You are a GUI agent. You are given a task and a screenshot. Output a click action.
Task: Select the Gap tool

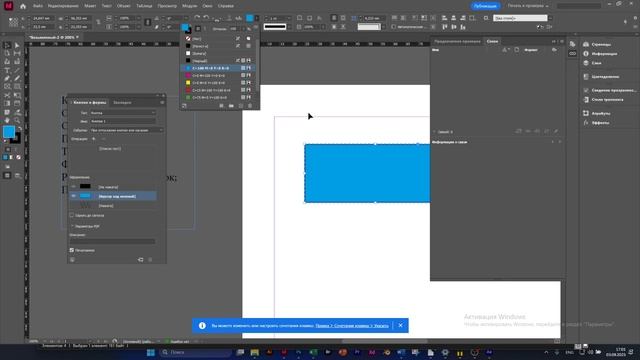17,53
